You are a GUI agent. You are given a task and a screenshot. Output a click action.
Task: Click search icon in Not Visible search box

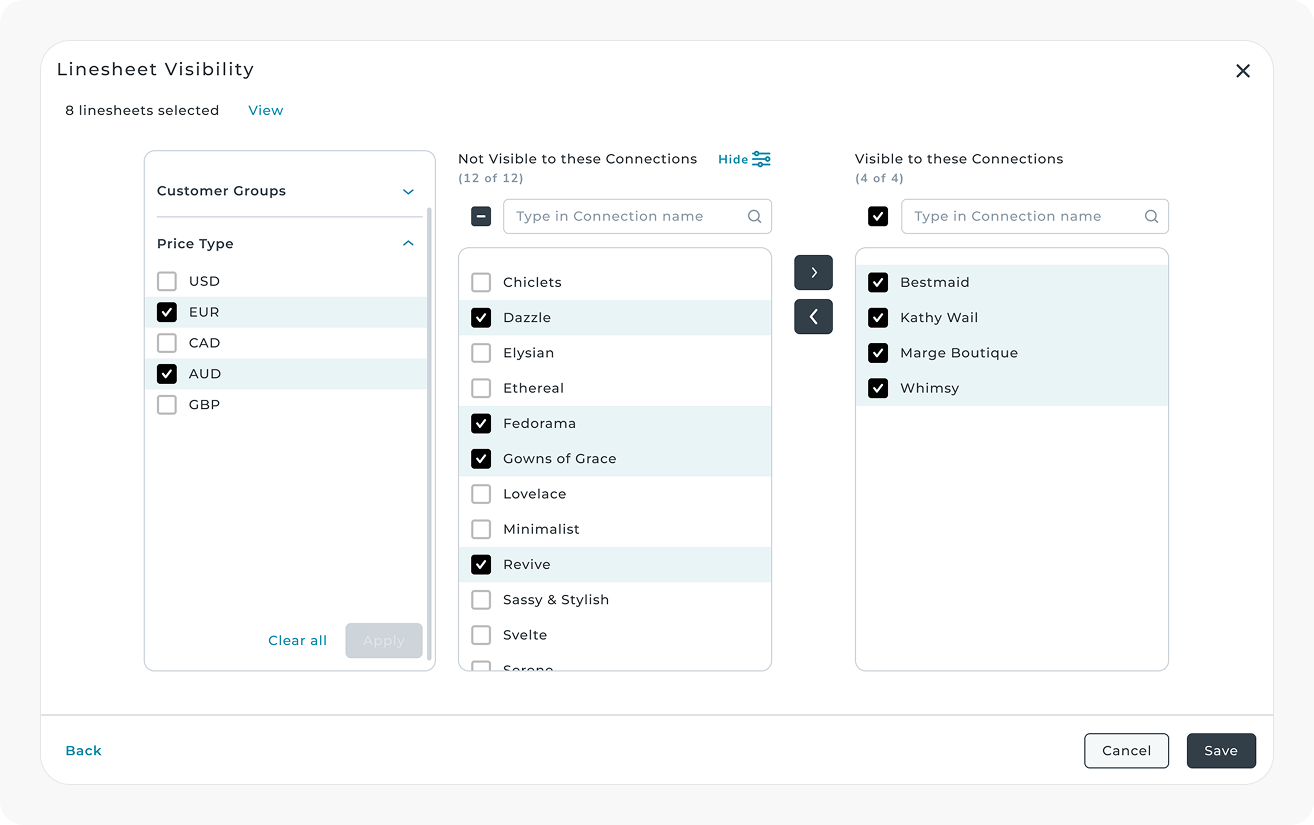[x=754, y=216]
